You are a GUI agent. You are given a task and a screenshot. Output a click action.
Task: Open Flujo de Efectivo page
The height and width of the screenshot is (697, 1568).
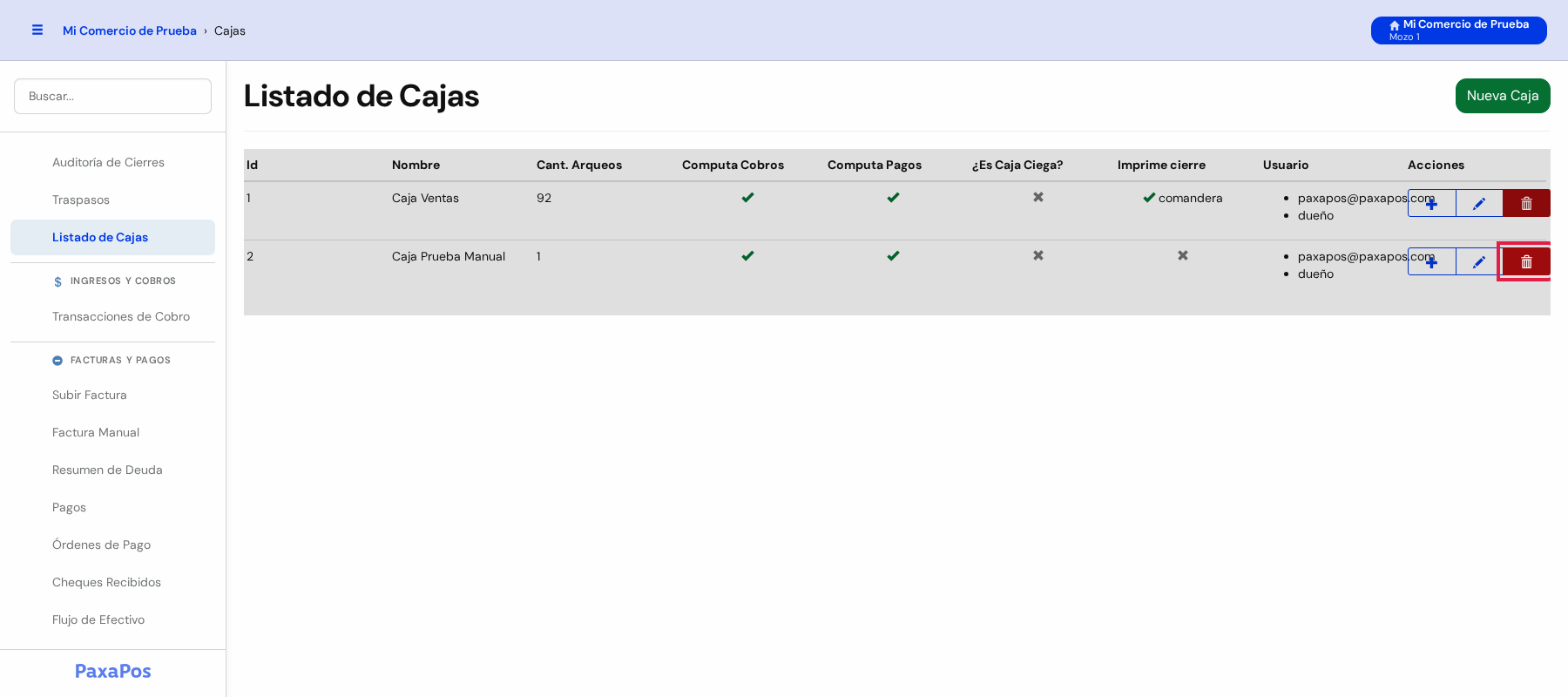[112, 619]
